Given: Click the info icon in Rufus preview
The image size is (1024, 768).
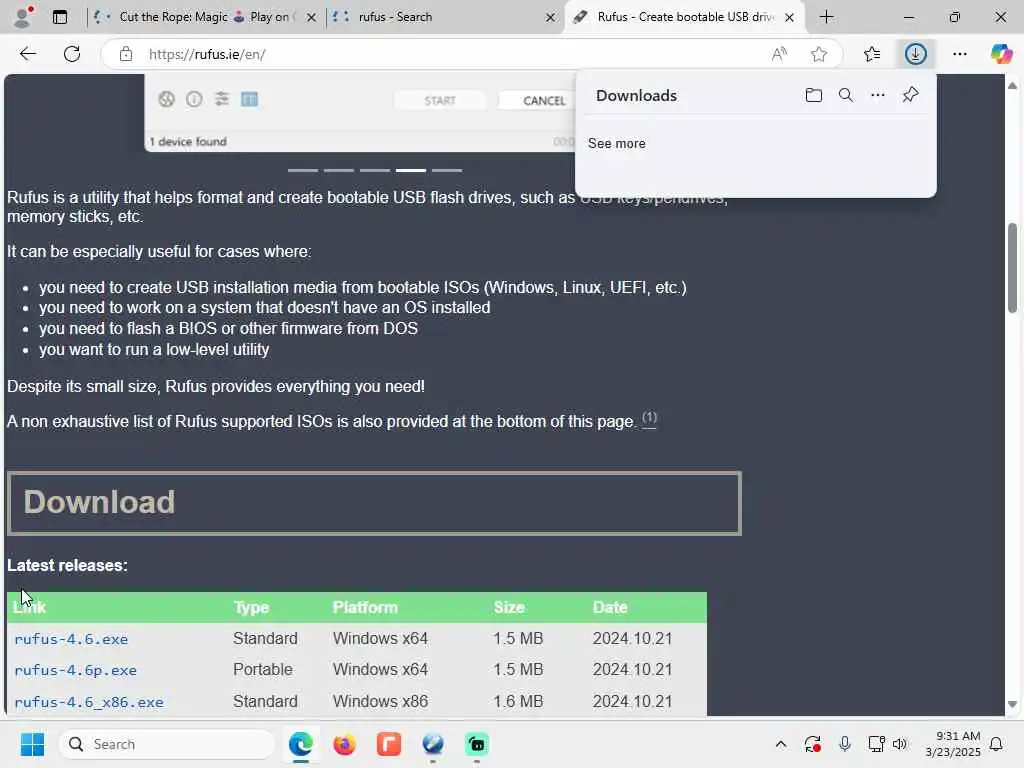Looking at the screenshot, I should (x=194, y=99).
